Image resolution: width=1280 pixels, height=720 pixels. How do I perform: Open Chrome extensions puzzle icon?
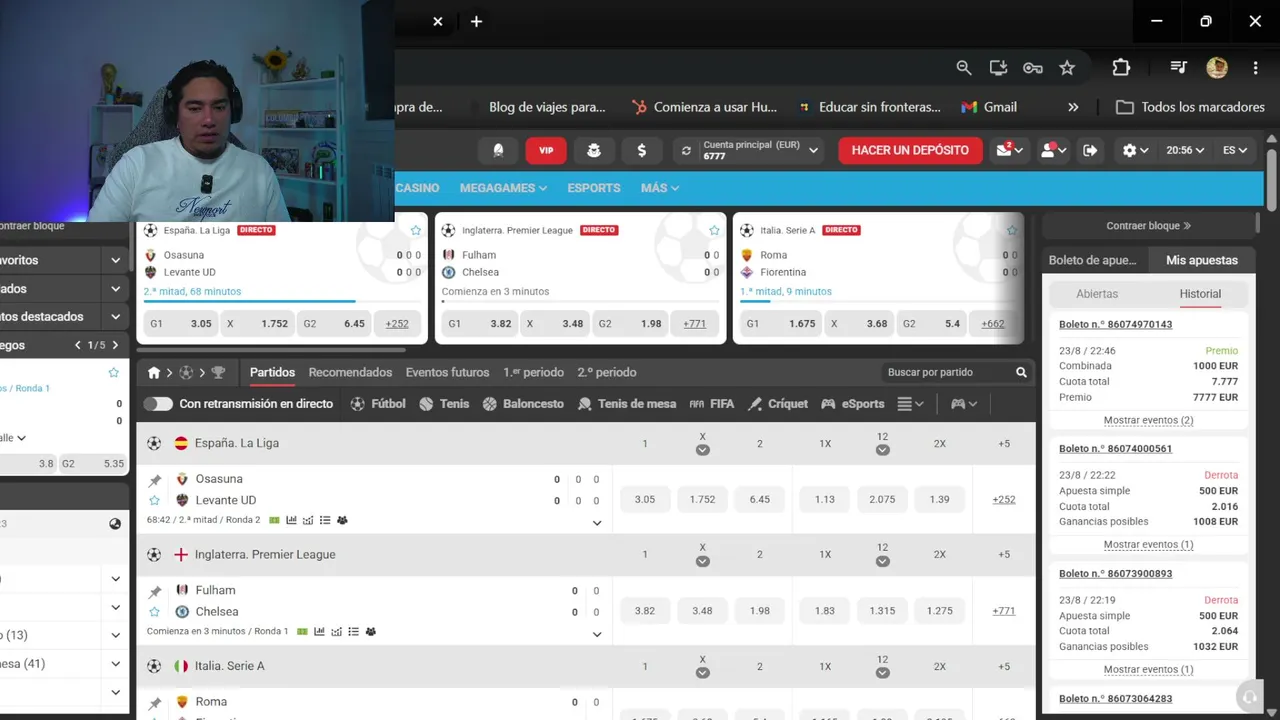coord(1121,68)
